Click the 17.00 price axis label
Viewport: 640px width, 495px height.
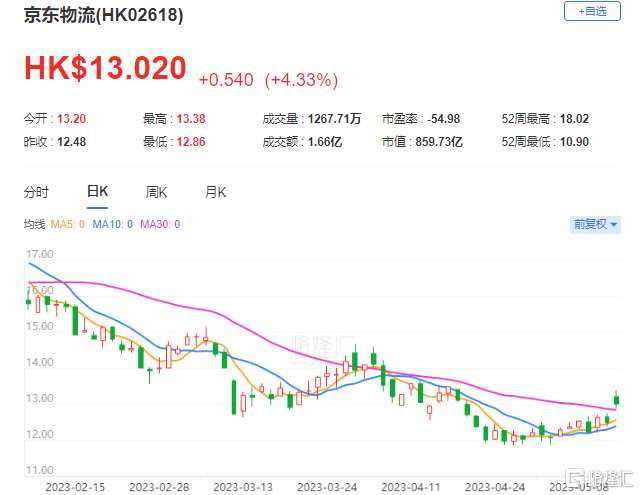[x=40, y=254]
